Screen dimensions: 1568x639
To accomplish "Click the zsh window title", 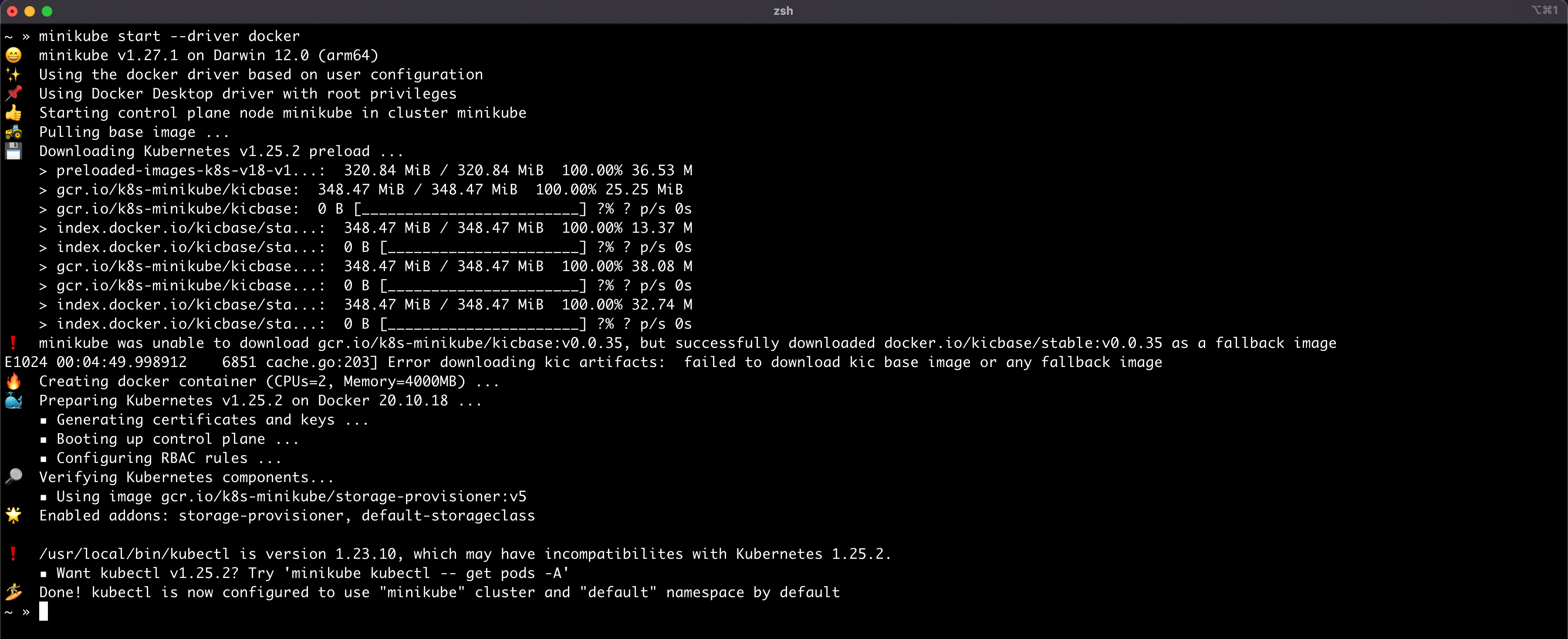I will [x=784, y=11].
